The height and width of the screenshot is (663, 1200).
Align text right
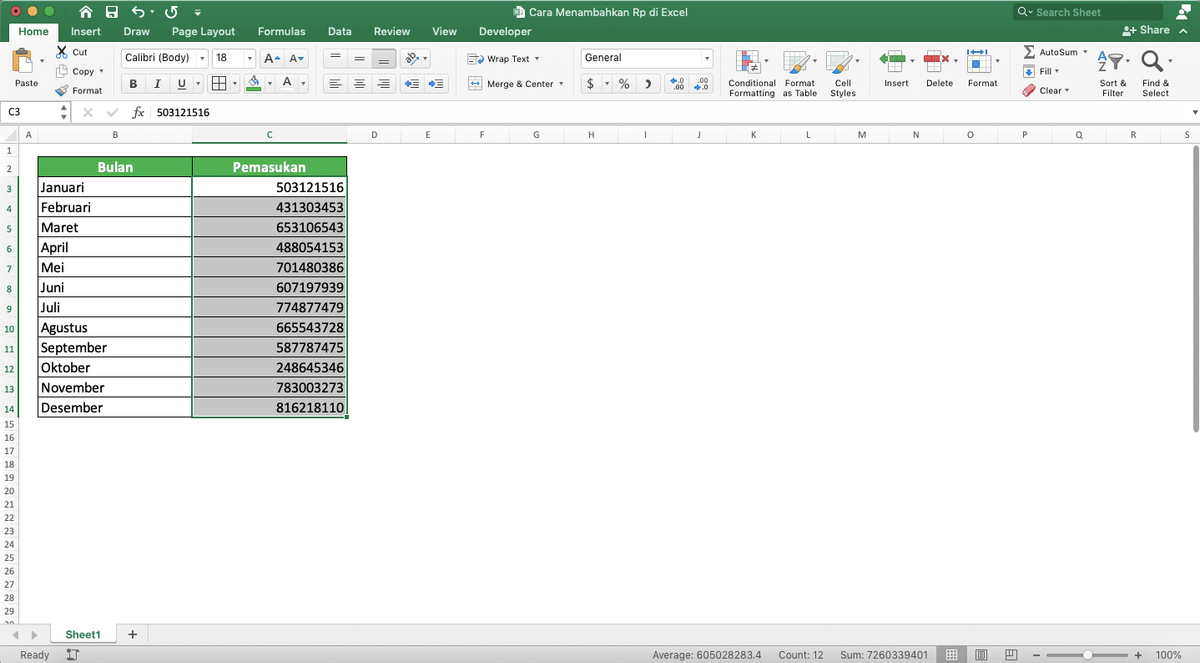(x=383, y=84)
